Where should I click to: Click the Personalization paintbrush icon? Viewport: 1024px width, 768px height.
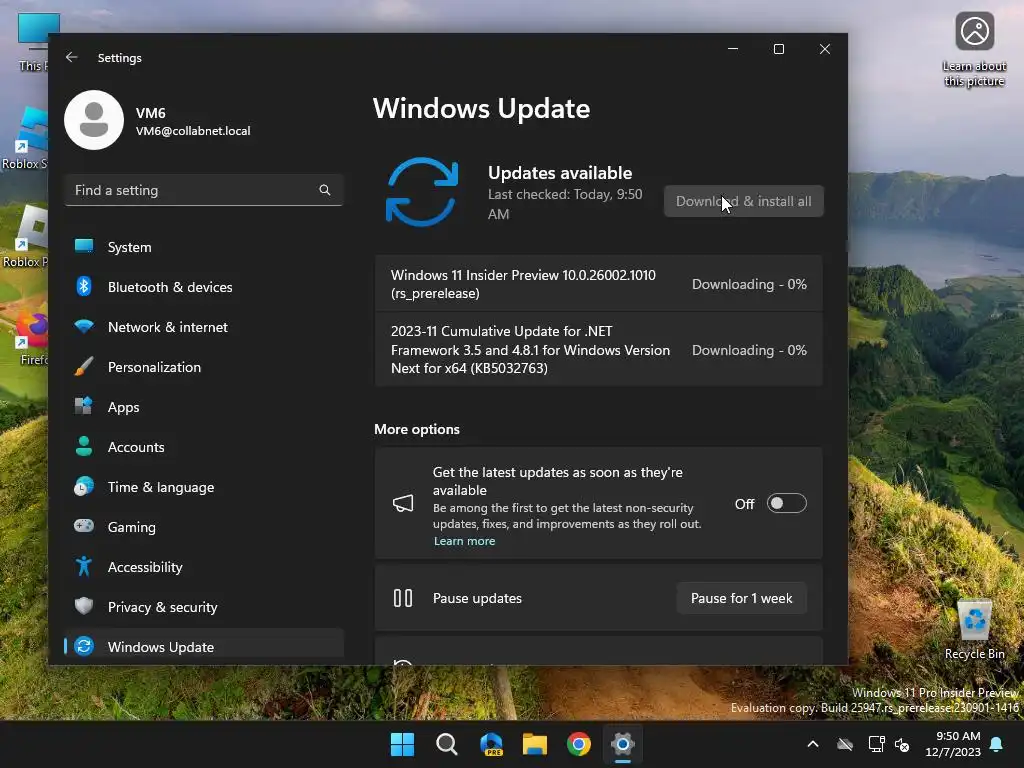tap(84, 366)
